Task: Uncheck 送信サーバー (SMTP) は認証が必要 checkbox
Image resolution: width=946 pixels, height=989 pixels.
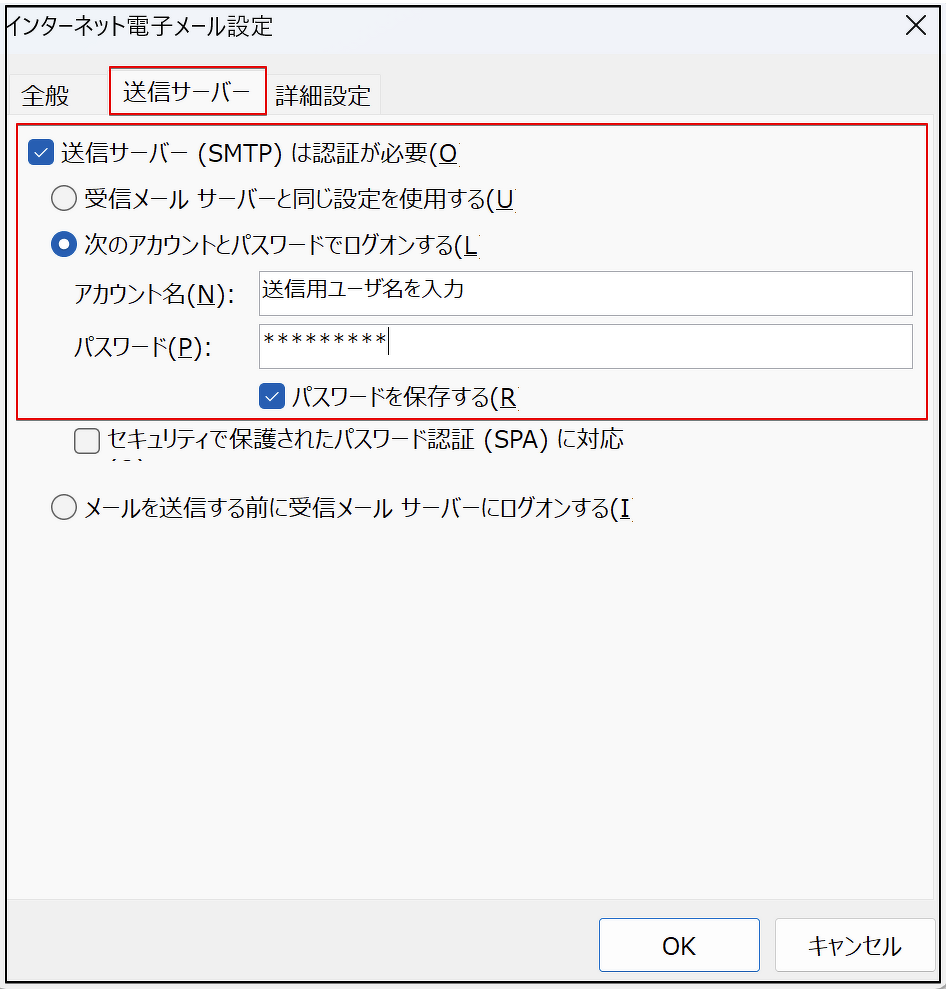Action: (40, 153)
